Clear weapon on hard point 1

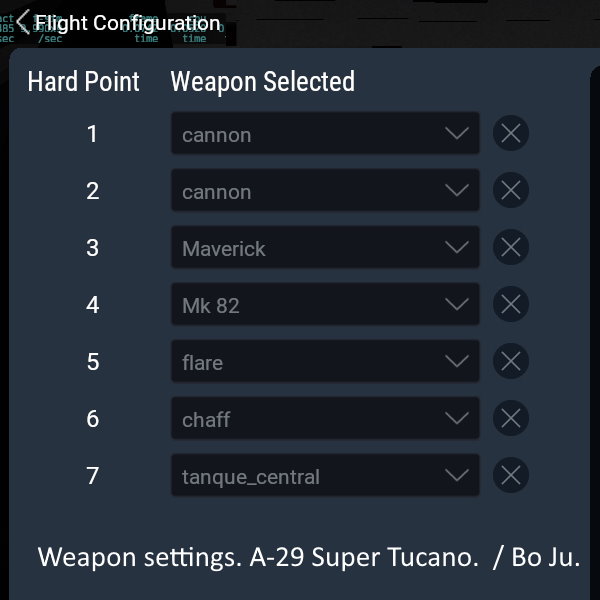click(x=511, y=134)
